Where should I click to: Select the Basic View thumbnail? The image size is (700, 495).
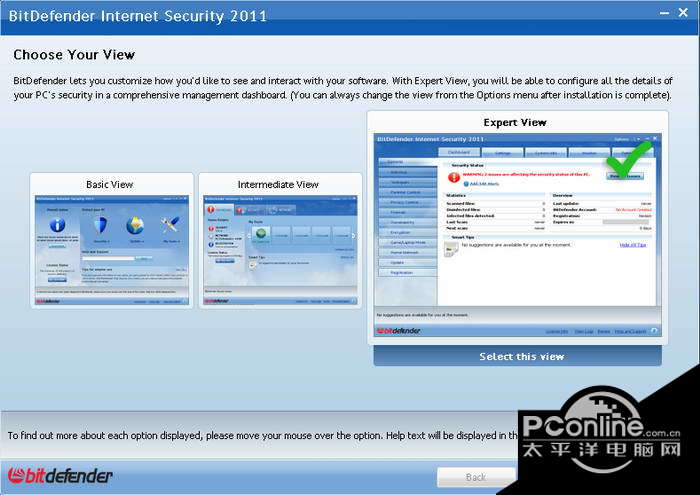[x=112, y=250]
